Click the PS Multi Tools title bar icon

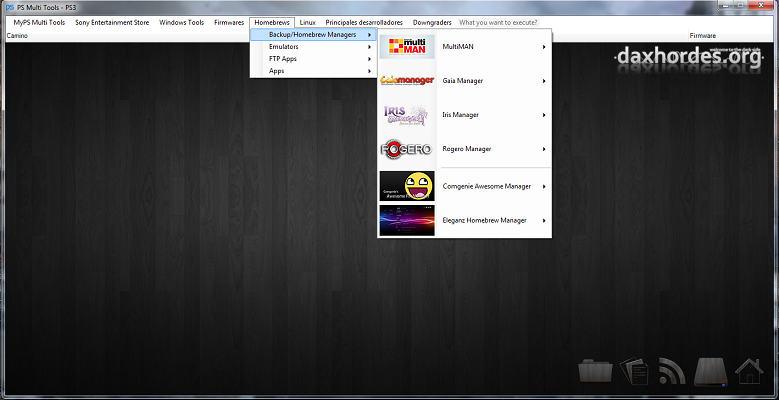(x=10, y=7)
